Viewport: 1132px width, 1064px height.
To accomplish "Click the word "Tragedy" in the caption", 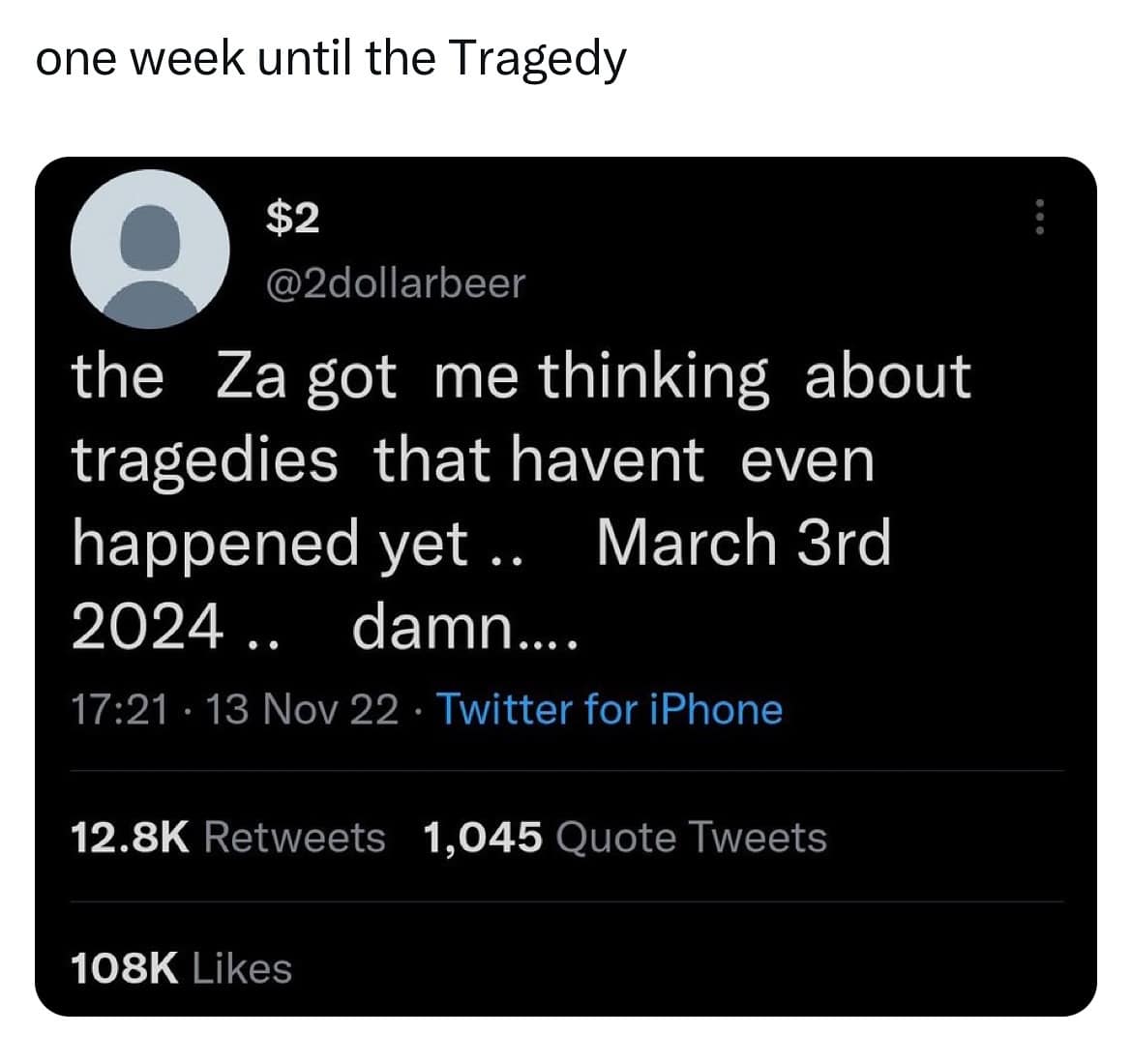I will tap(537, 62).
